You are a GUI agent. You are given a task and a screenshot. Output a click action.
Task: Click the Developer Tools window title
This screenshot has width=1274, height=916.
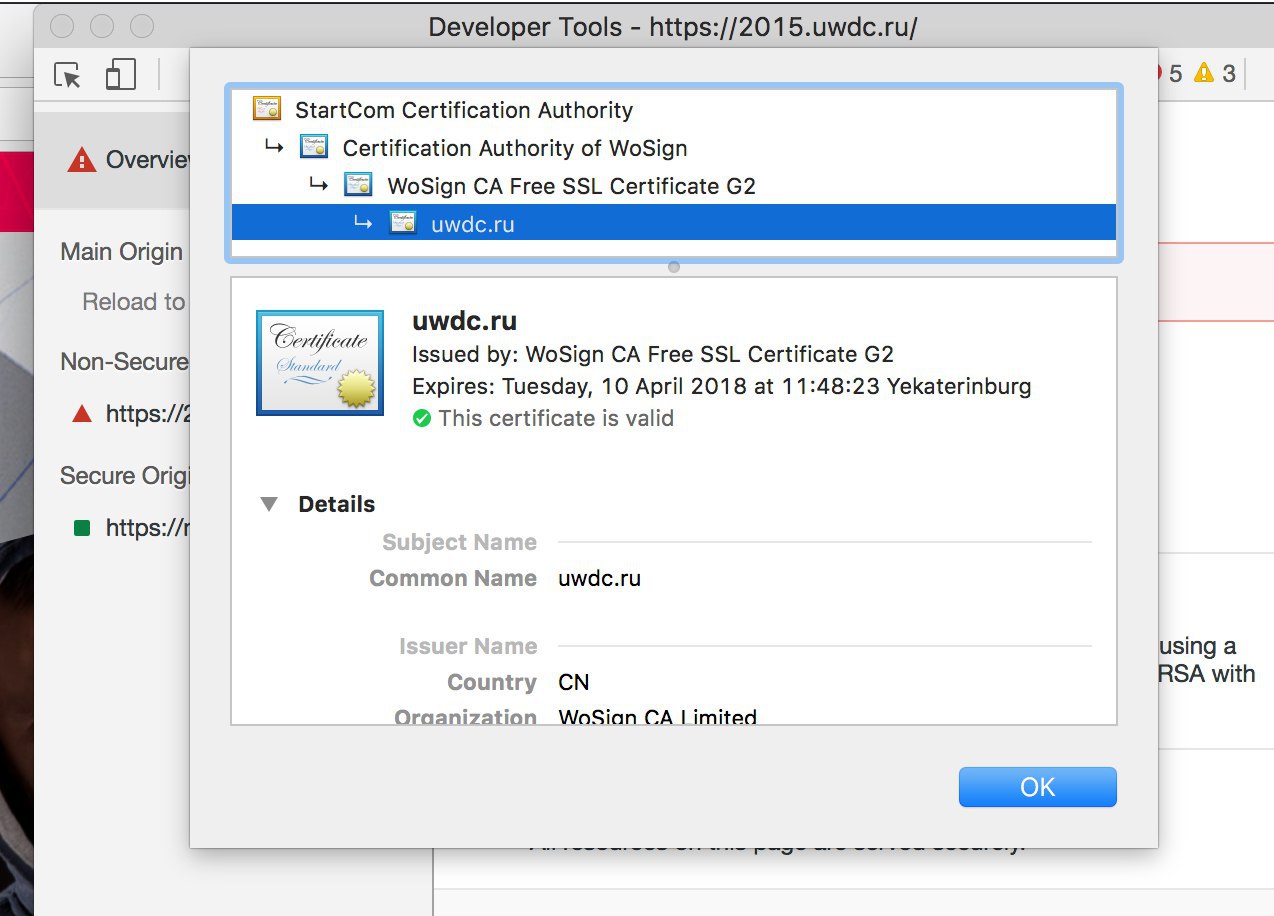pos(673,26)
